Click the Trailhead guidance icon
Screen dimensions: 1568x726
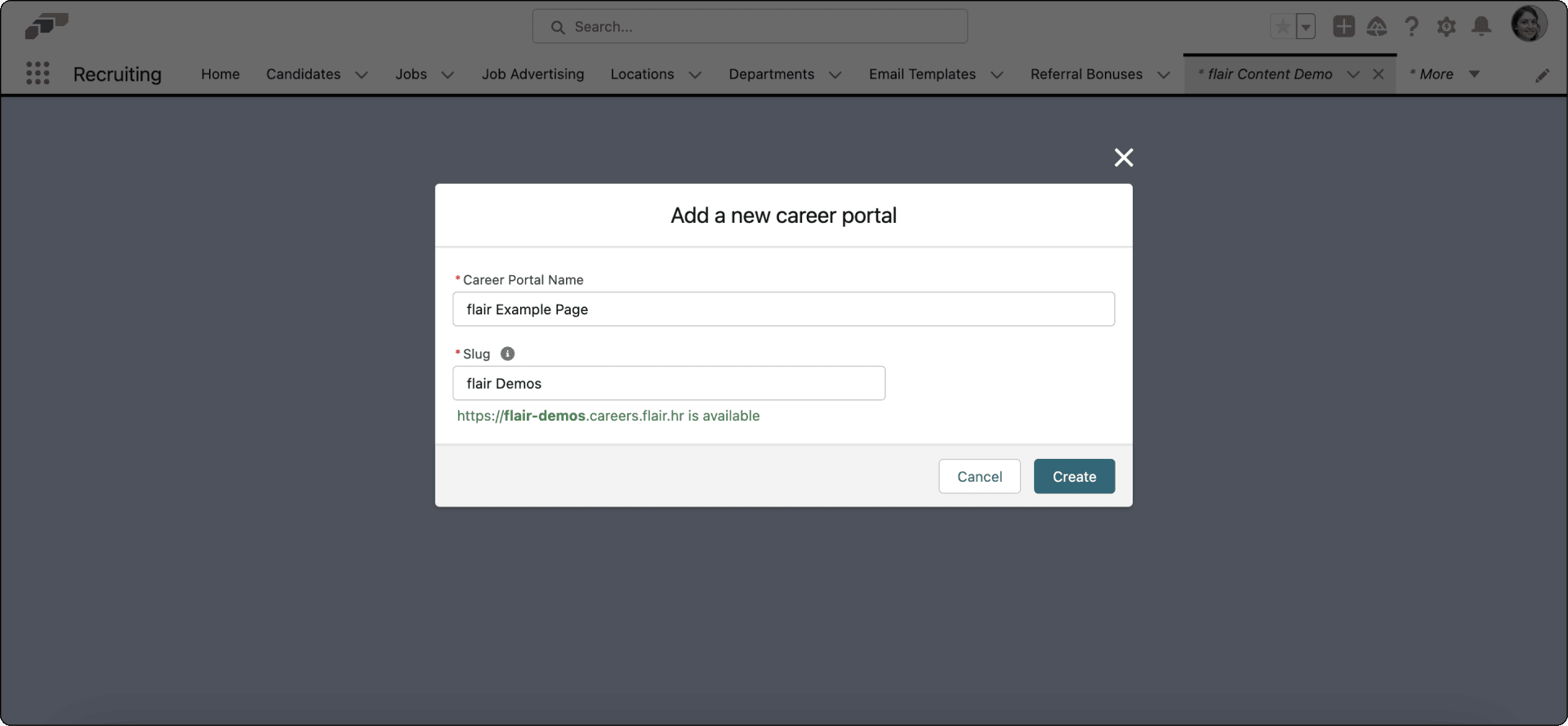[x=1377, y=27]
